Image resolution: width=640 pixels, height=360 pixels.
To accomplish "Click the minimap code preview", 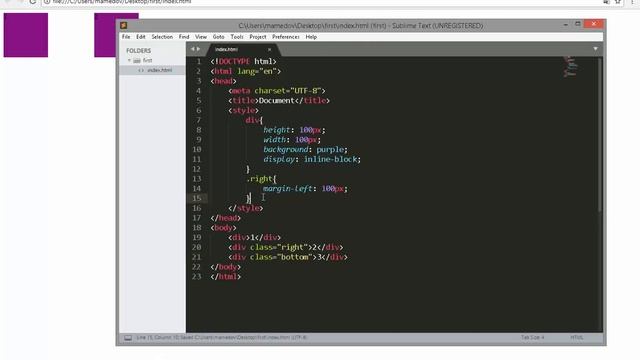I will [x=570, y=67].
